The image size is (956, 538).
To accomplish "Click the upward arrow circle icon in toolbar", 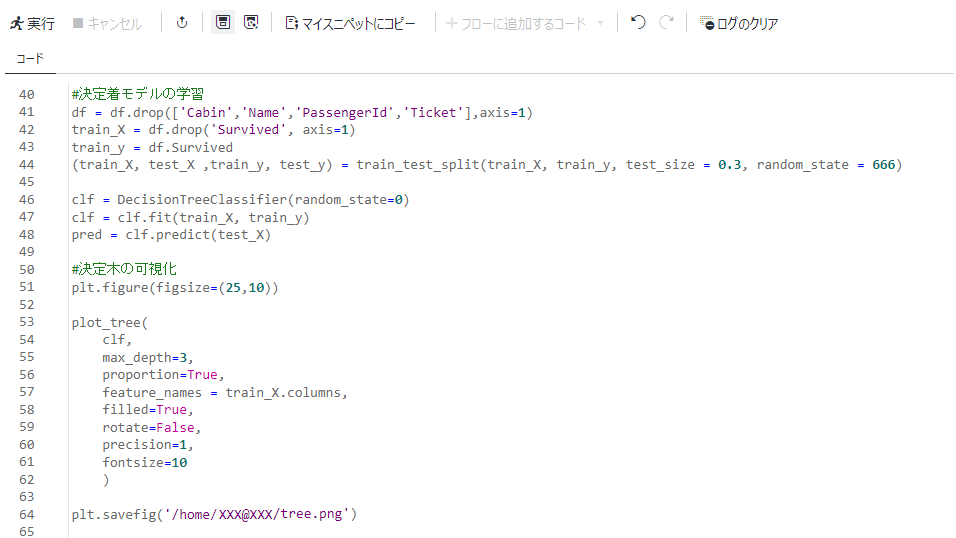I will coord(182,23).
